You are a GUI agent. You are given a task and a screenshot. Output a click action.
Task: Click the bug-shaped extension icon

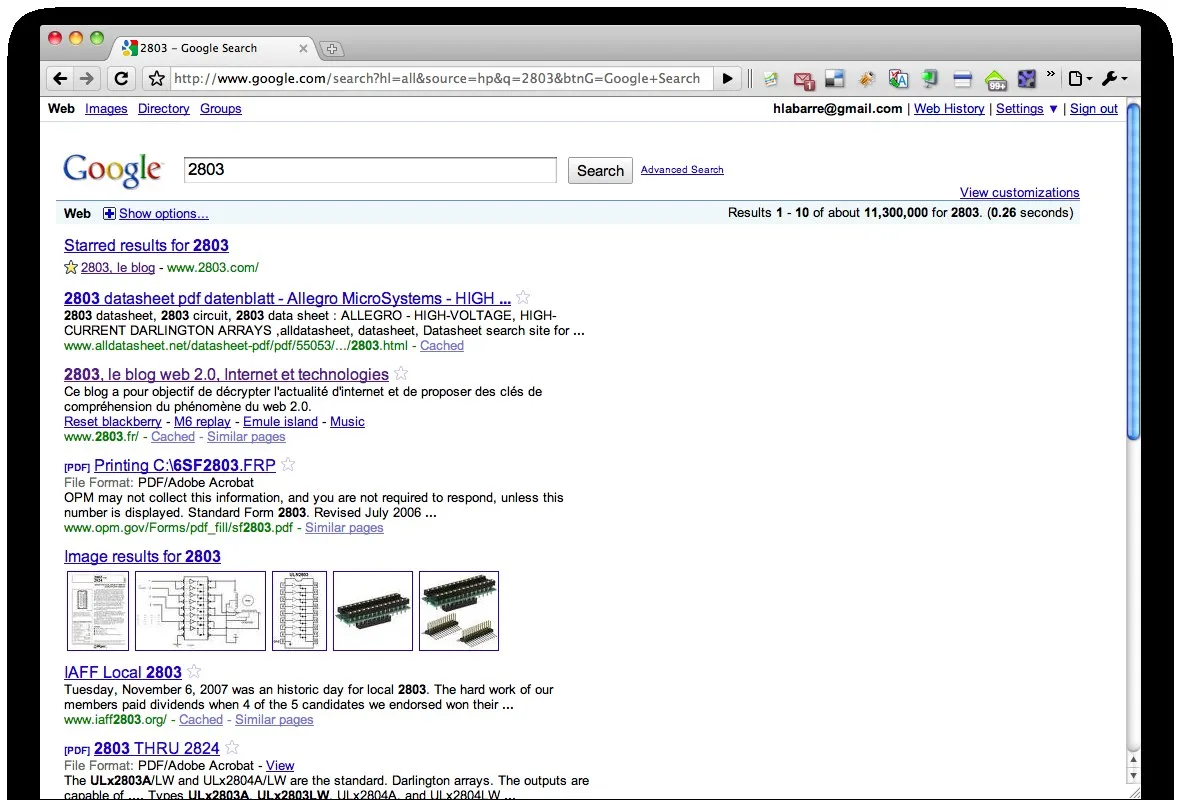pos(867,78)
